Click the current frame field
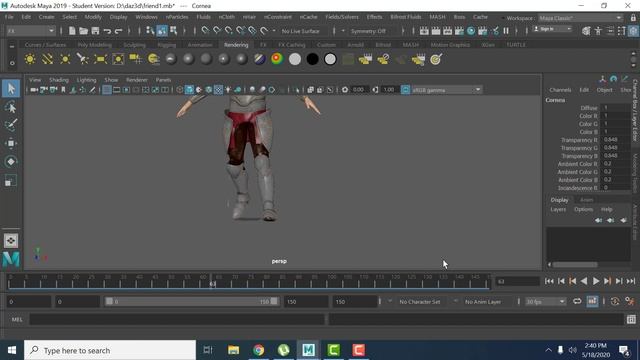The width and height of the screenshot is (640, 360). point(518,281)
